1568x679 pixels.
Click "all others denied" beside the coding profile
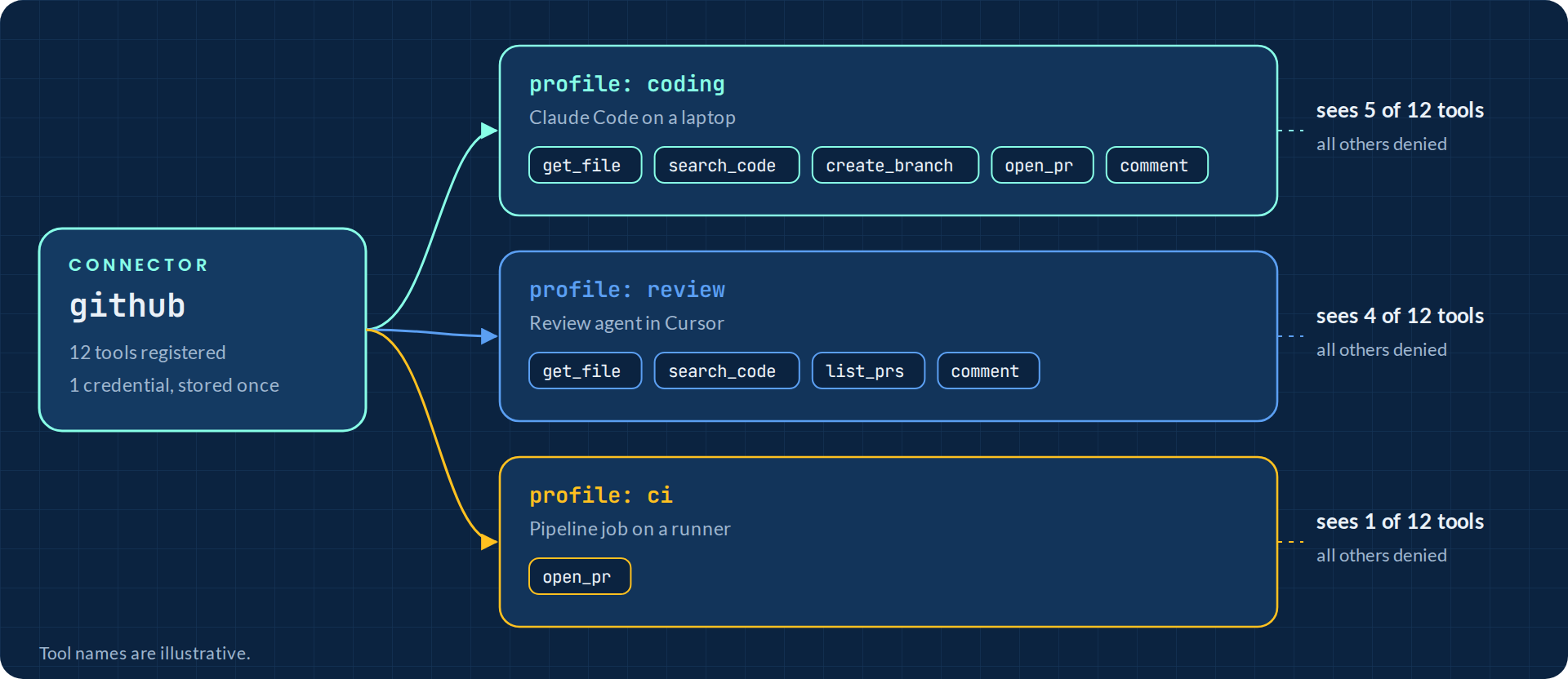(1381, 144)
